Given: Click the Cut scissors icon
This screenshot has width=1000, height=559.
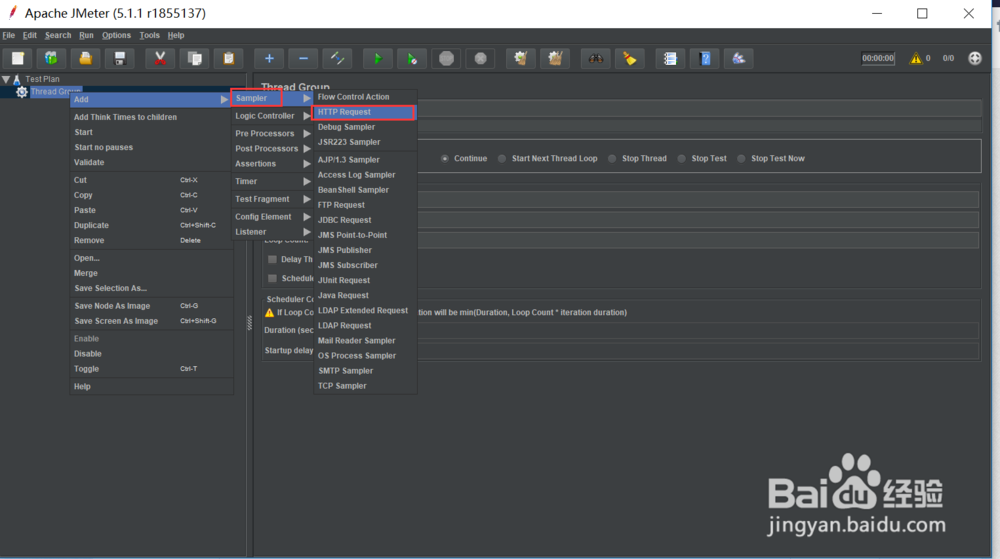Looking at the screenshot, I should pos(160,59).
